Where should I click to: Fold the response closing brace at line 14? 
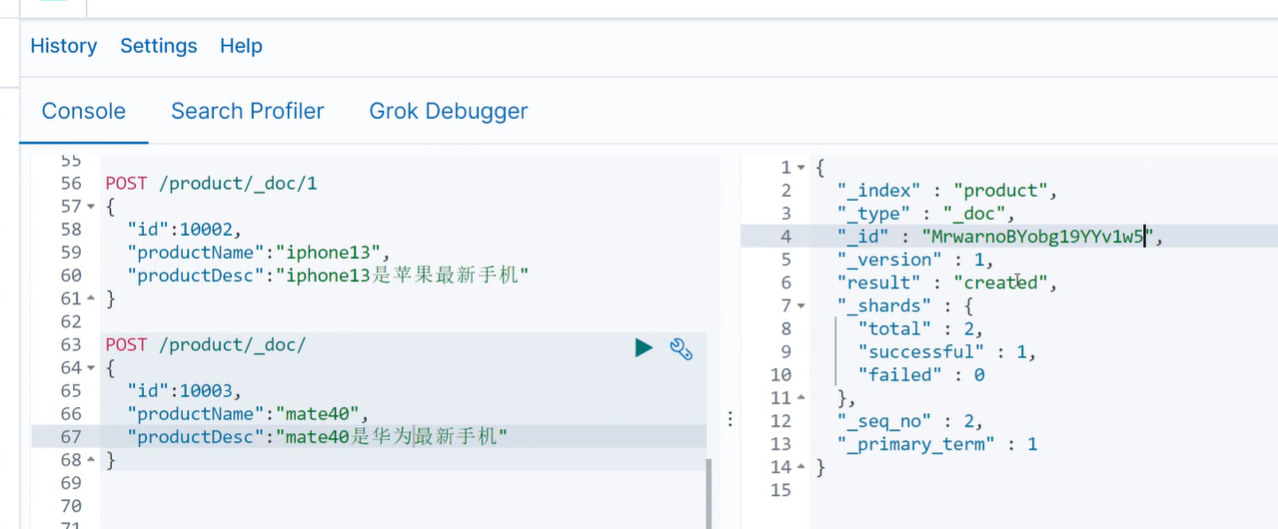[x=801, y=467]
